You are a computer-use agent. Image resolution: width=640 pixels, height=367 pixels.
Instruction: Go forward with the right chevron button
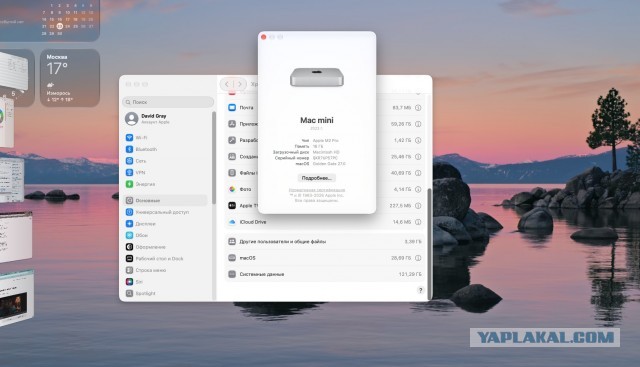pyautogui.click(x=240, y=84)
